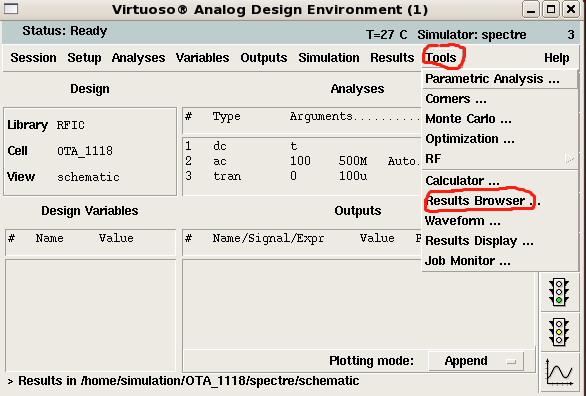This screenshot has width=586, height=396.
Task: Click the Outputs Value column header
Action: [x=377, y=238]
